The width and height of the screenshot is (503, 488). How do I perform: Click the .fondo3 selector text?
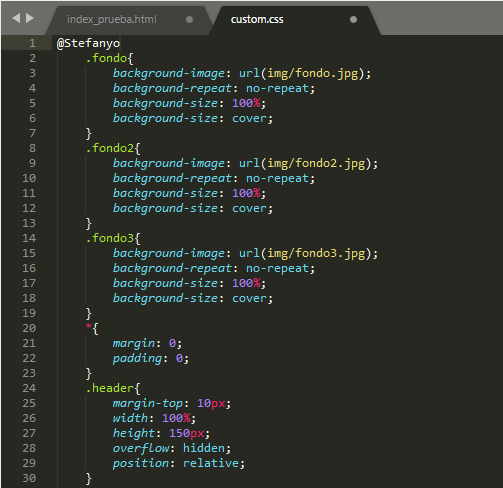(110, 238)
